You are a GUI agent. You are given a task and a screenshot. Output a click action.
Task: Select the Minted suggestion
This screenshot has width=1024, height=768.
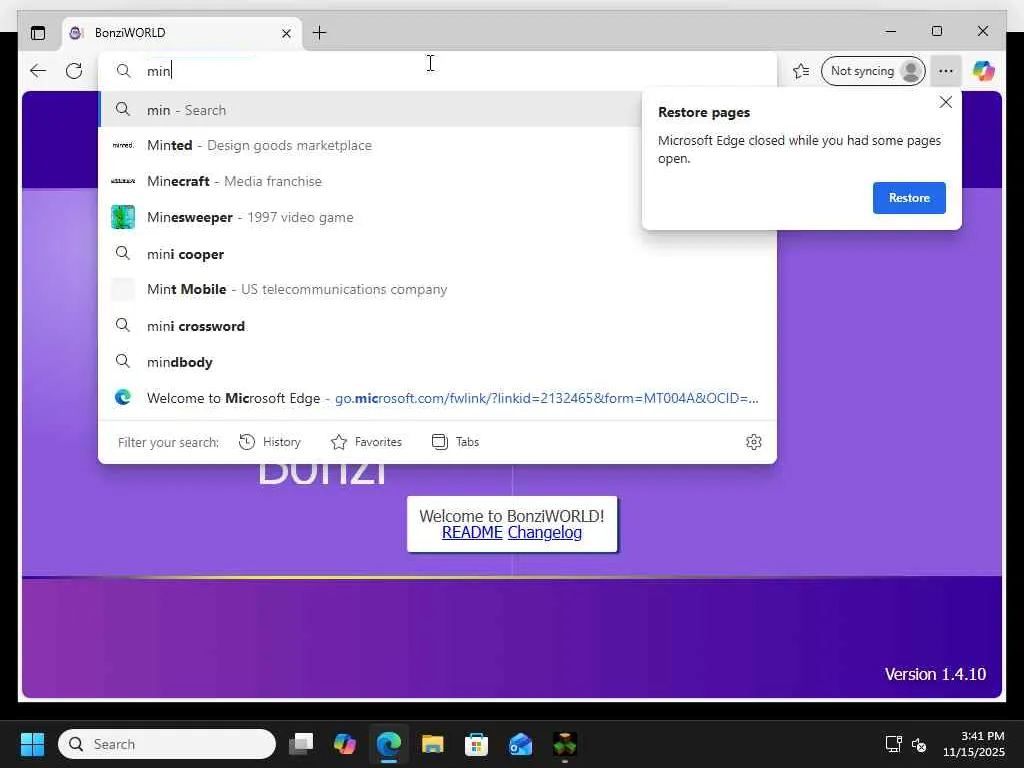coord(370,145)
